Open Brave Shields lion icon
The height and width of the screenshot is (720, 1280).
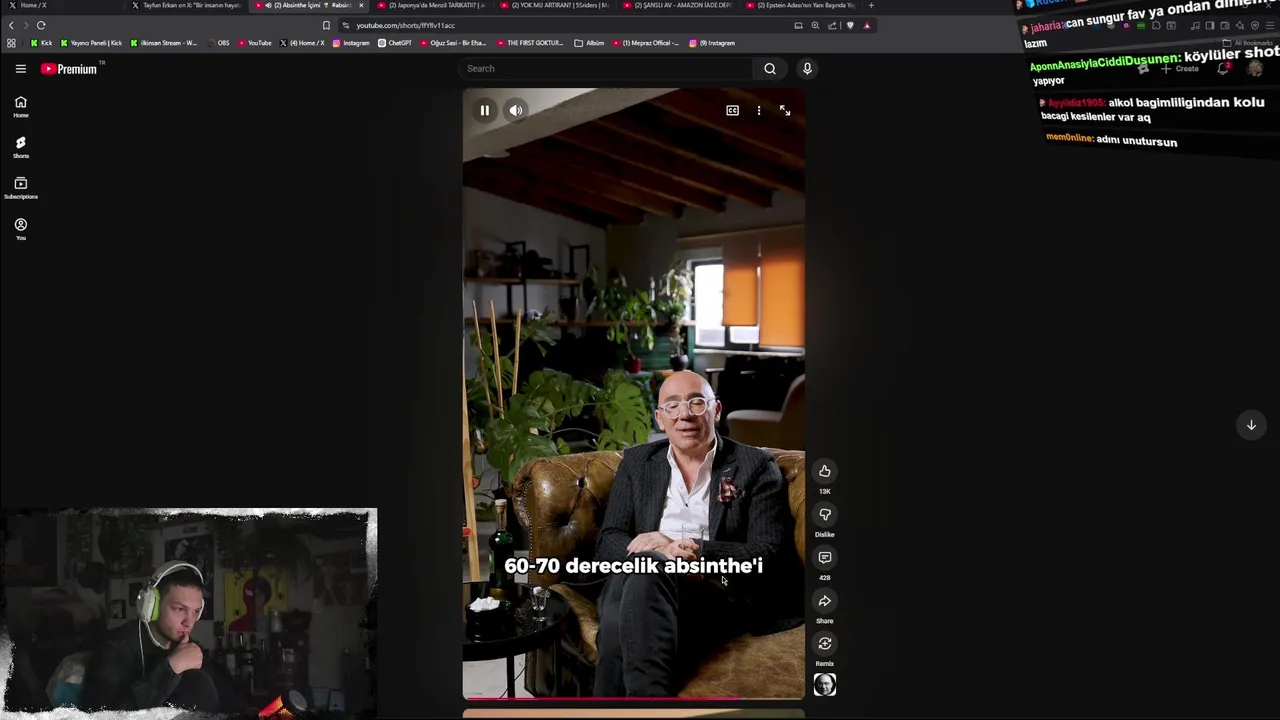pyautogui.click(x=850, y=25)
